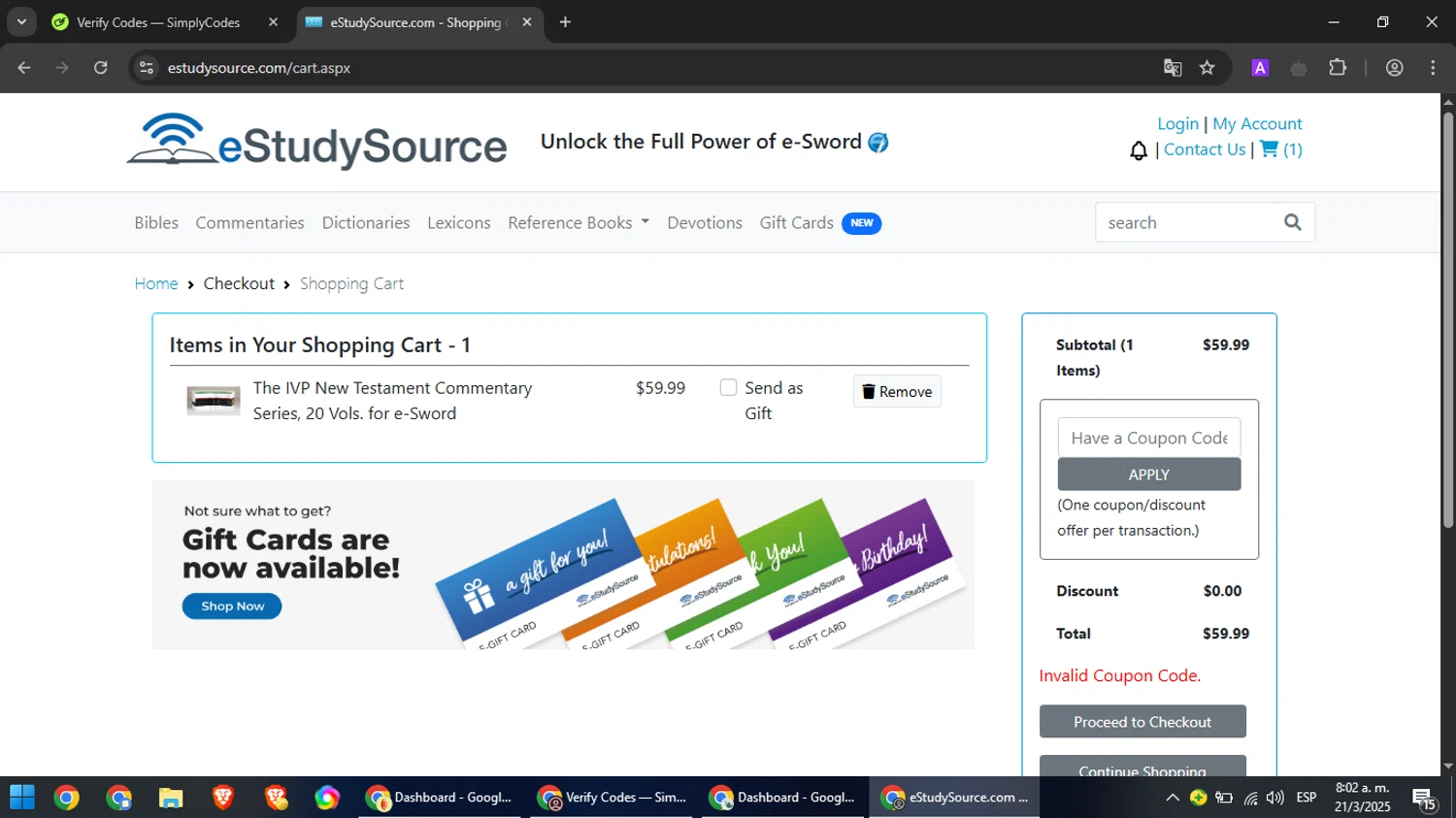Click the Invalid Coupon Code message

(x=1120, y=675)
